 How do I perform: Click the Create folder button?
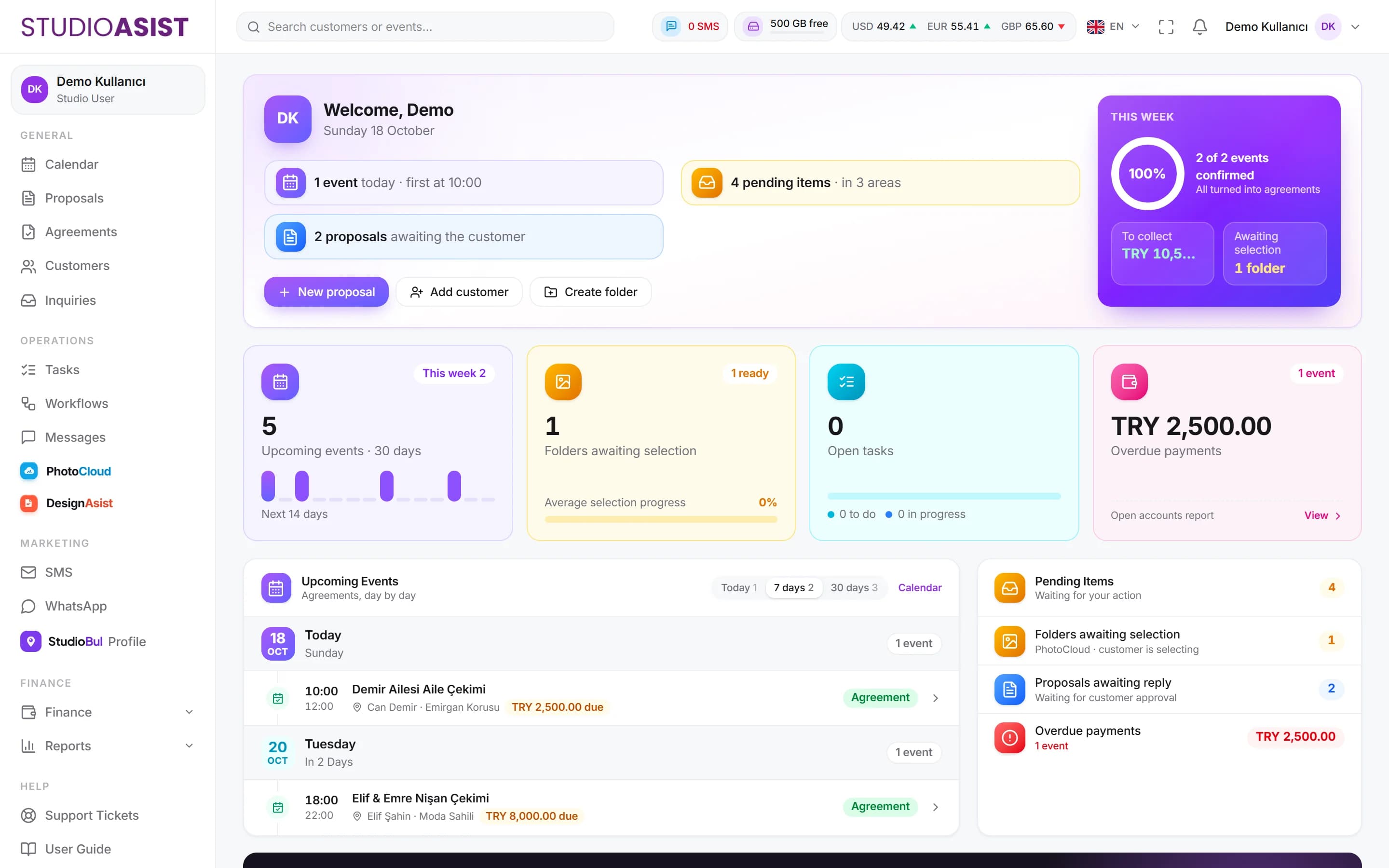pos(590,292)
